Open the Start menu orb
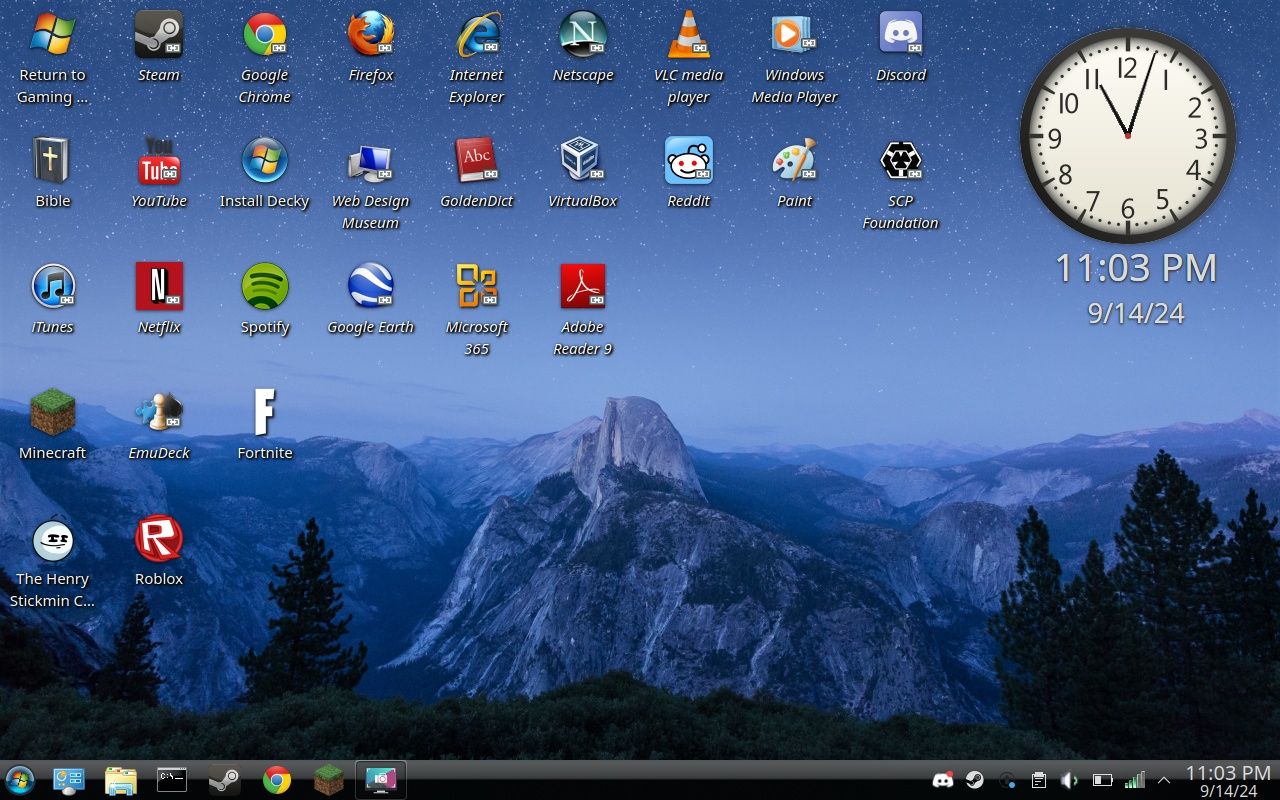This screenshot has width=1280, height=800. coord(19,780)
